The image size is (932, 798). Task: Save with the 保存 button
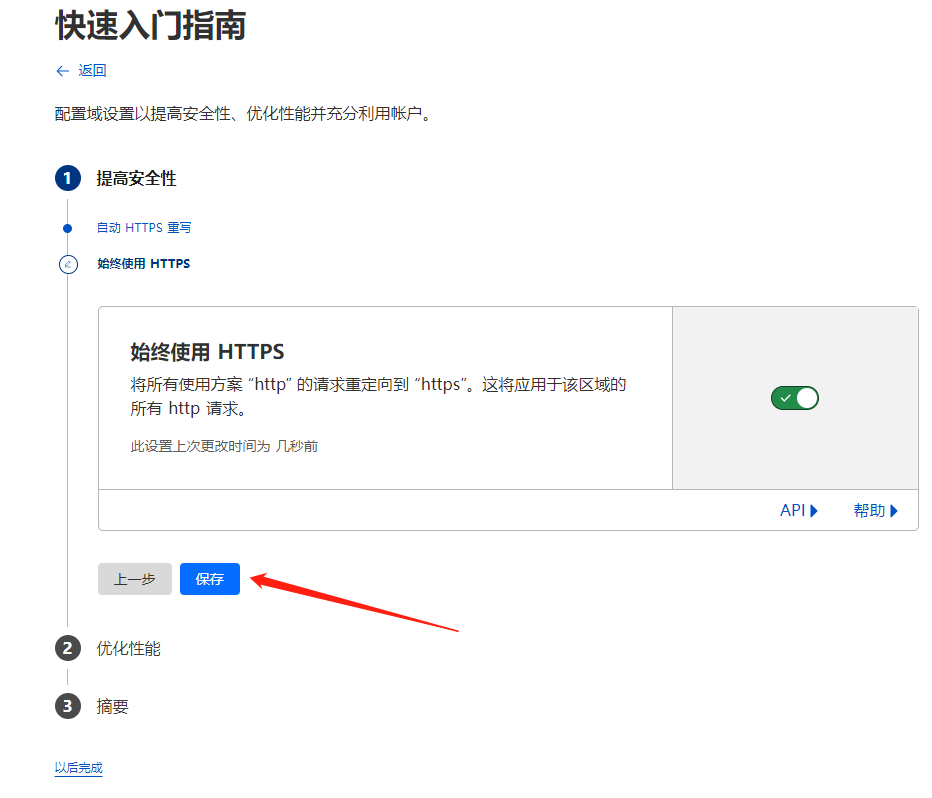click(210, 579)
